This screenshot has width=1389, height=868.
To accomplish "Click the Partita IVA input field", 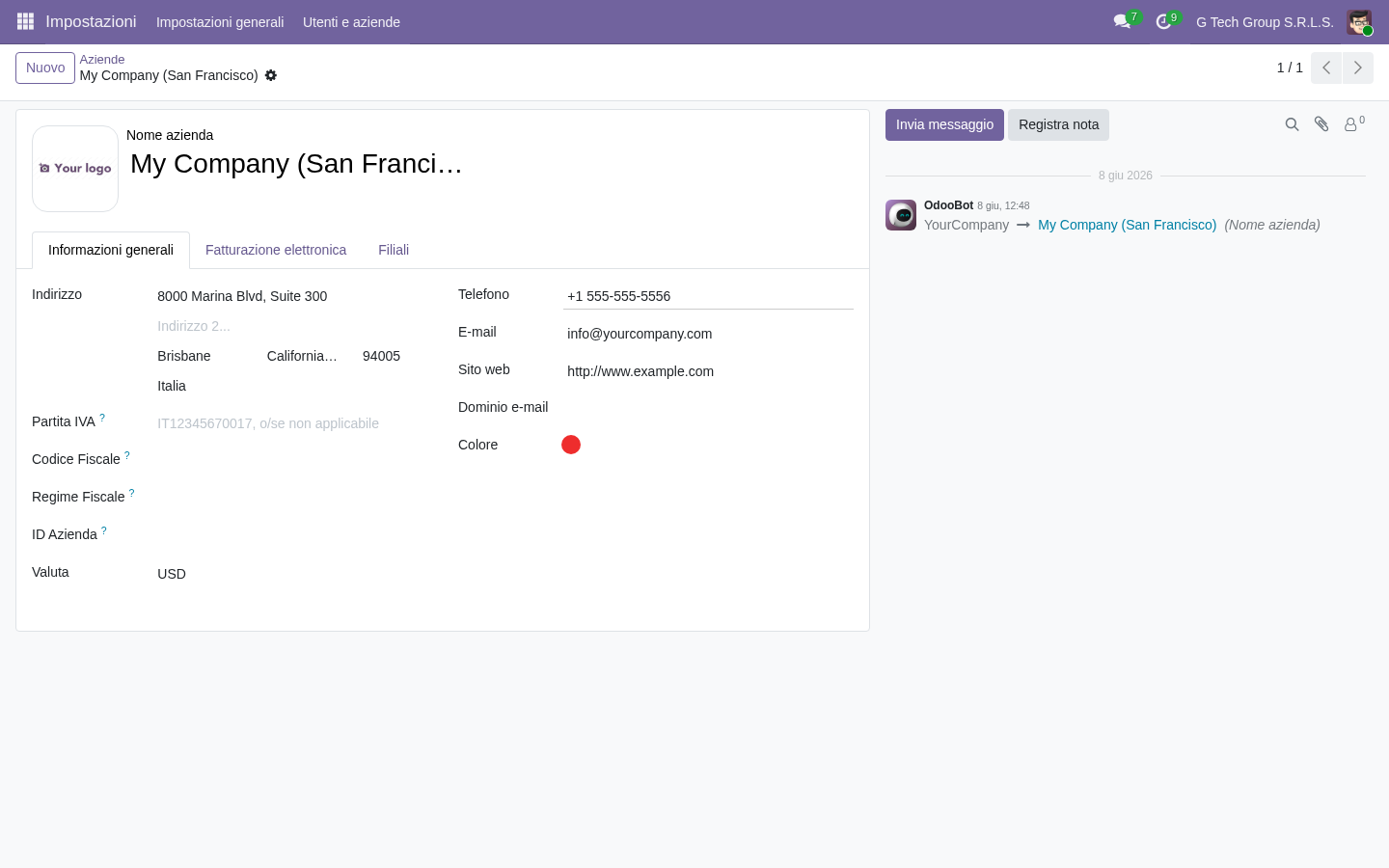I will point(292,423).
